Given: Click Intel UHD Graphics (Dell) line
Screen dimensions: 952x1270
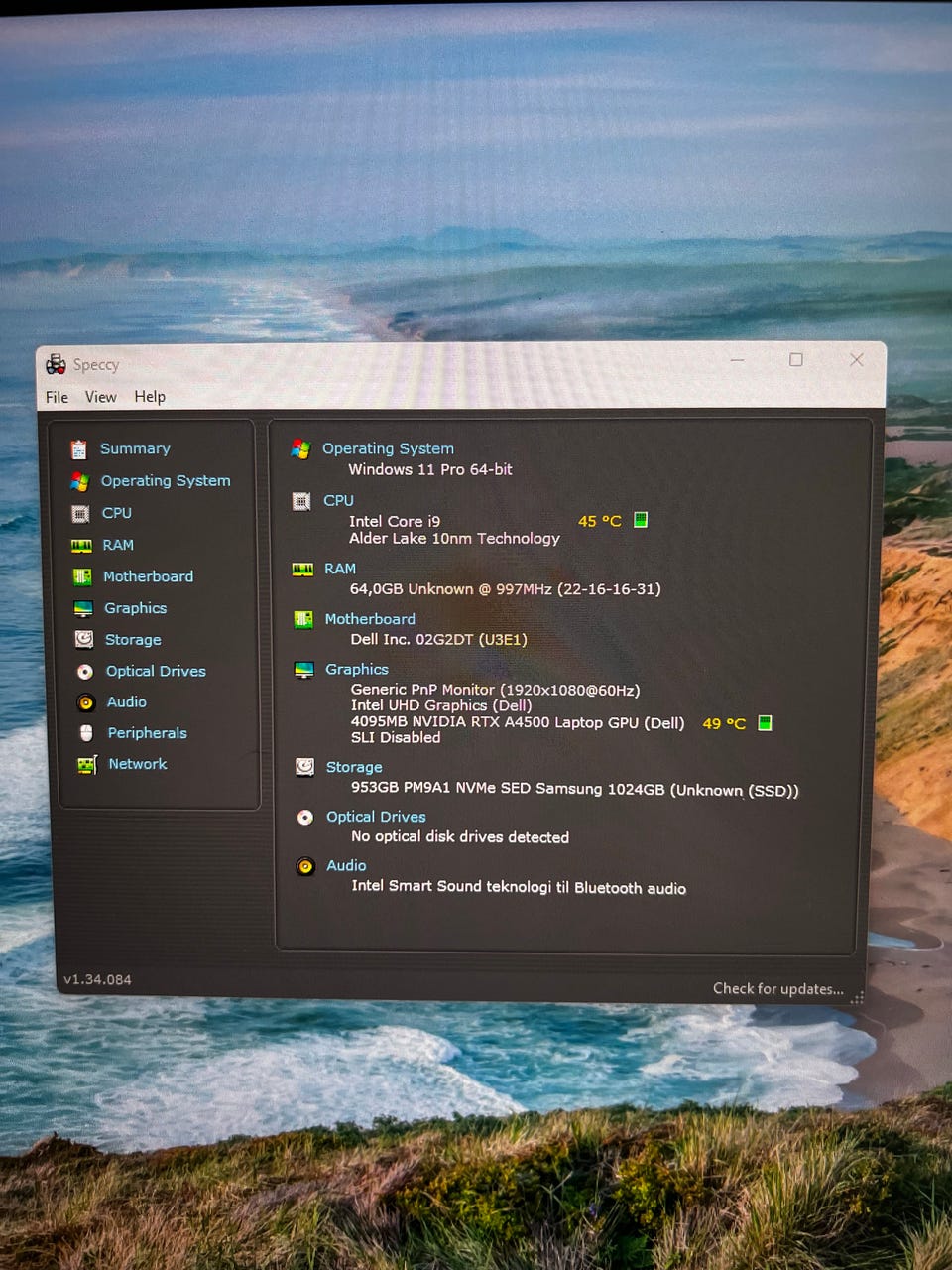Looking at the screenshot, I should [441, 705].
